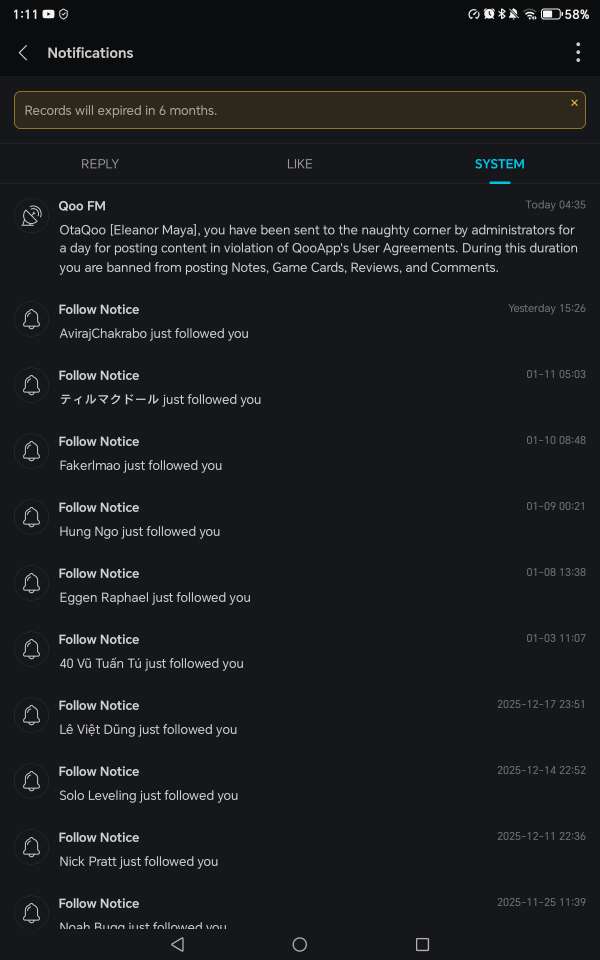Switch to the REPLY tab

(x=100, y=164)
